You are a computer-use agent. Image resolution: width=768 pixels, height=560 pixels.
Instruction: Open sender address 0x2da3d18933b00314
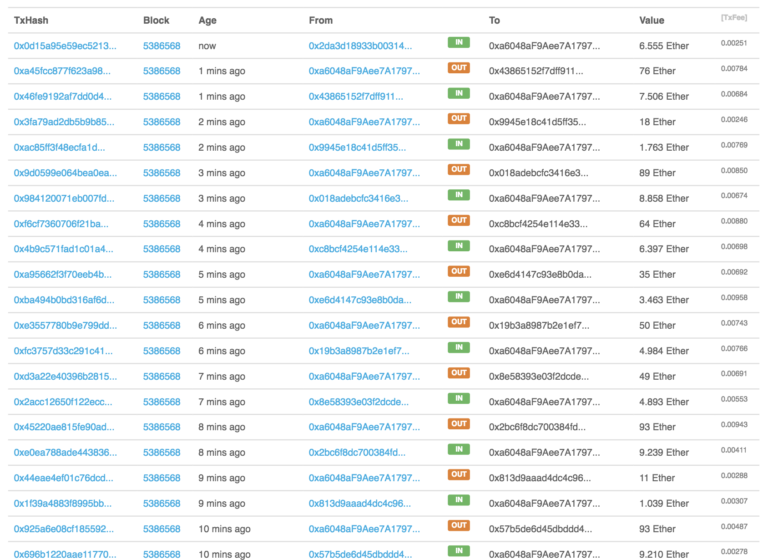(360, 46)
